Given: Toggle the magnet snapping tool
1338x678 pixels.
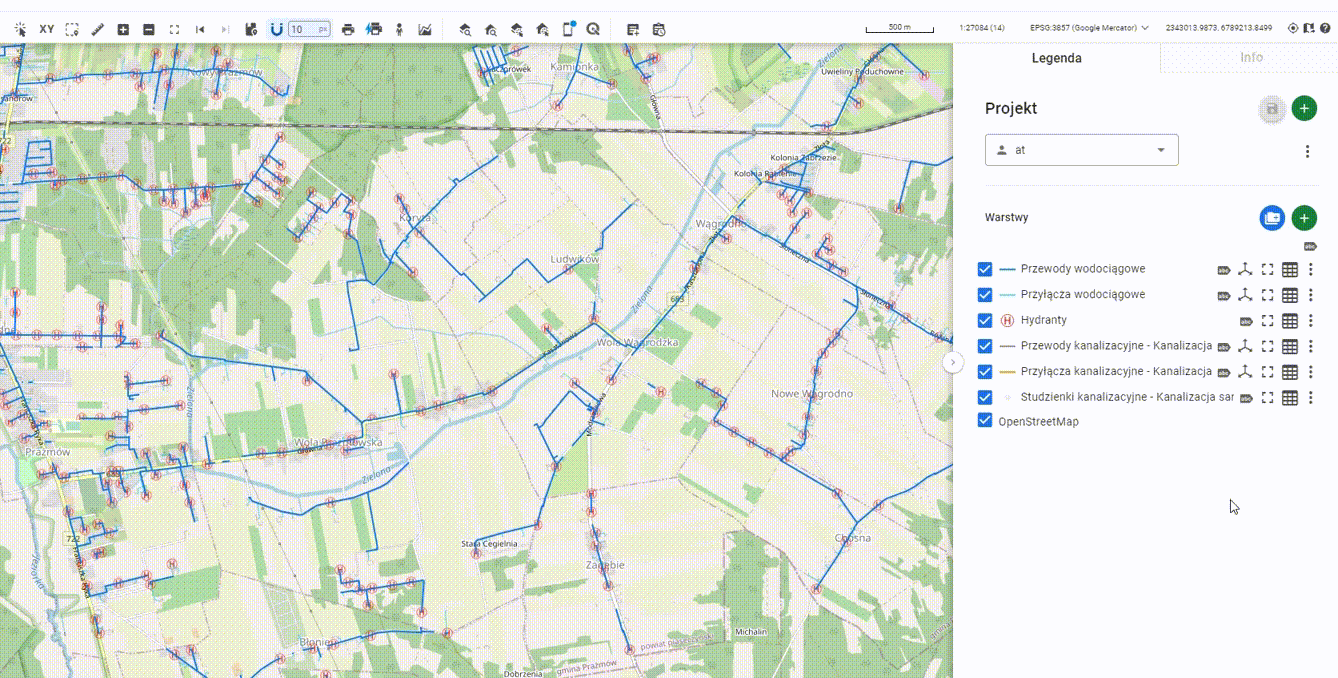Looking at the screenshot, I should click(277, 29).
